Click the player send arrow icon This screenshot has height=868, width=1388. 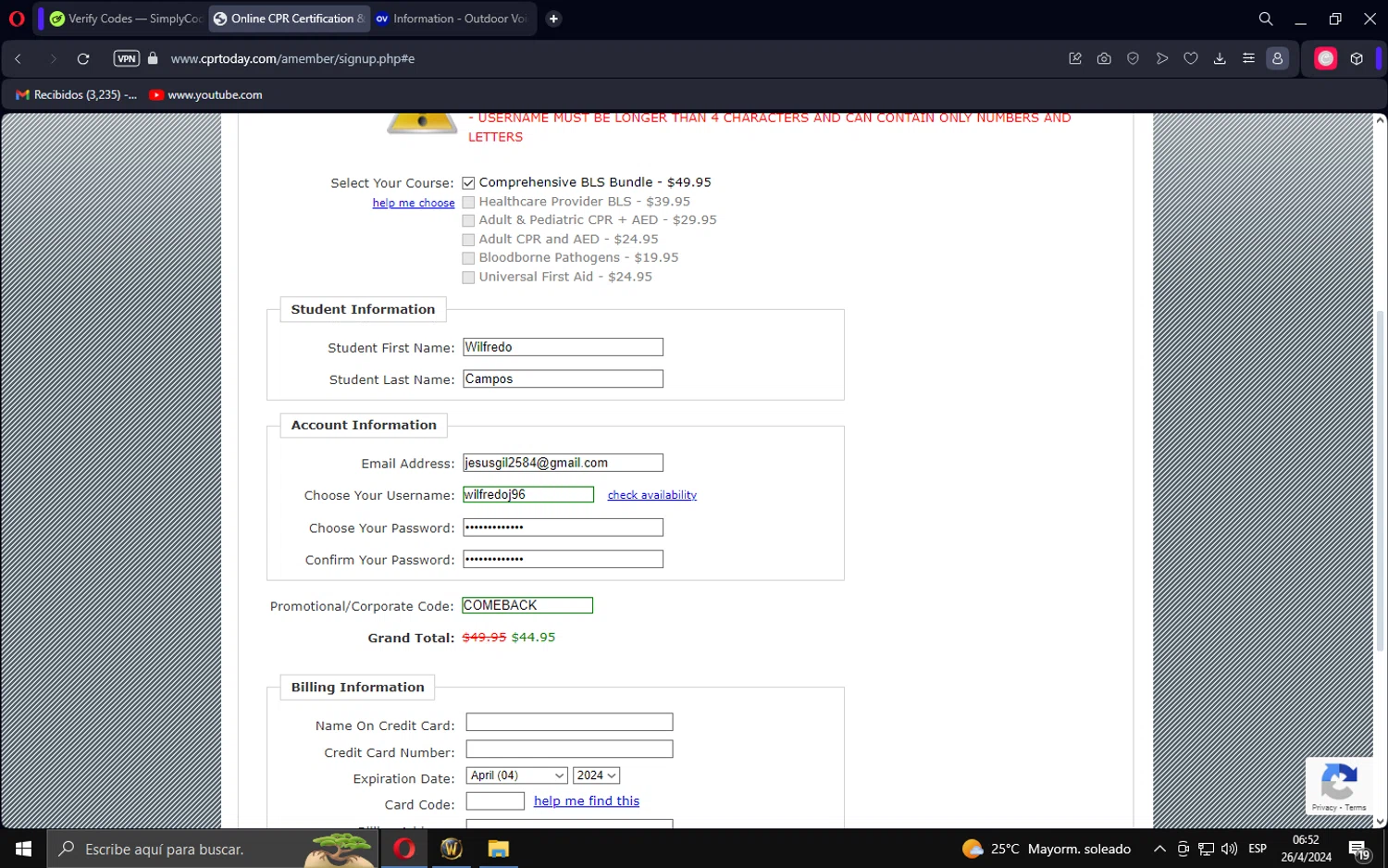1162,58
